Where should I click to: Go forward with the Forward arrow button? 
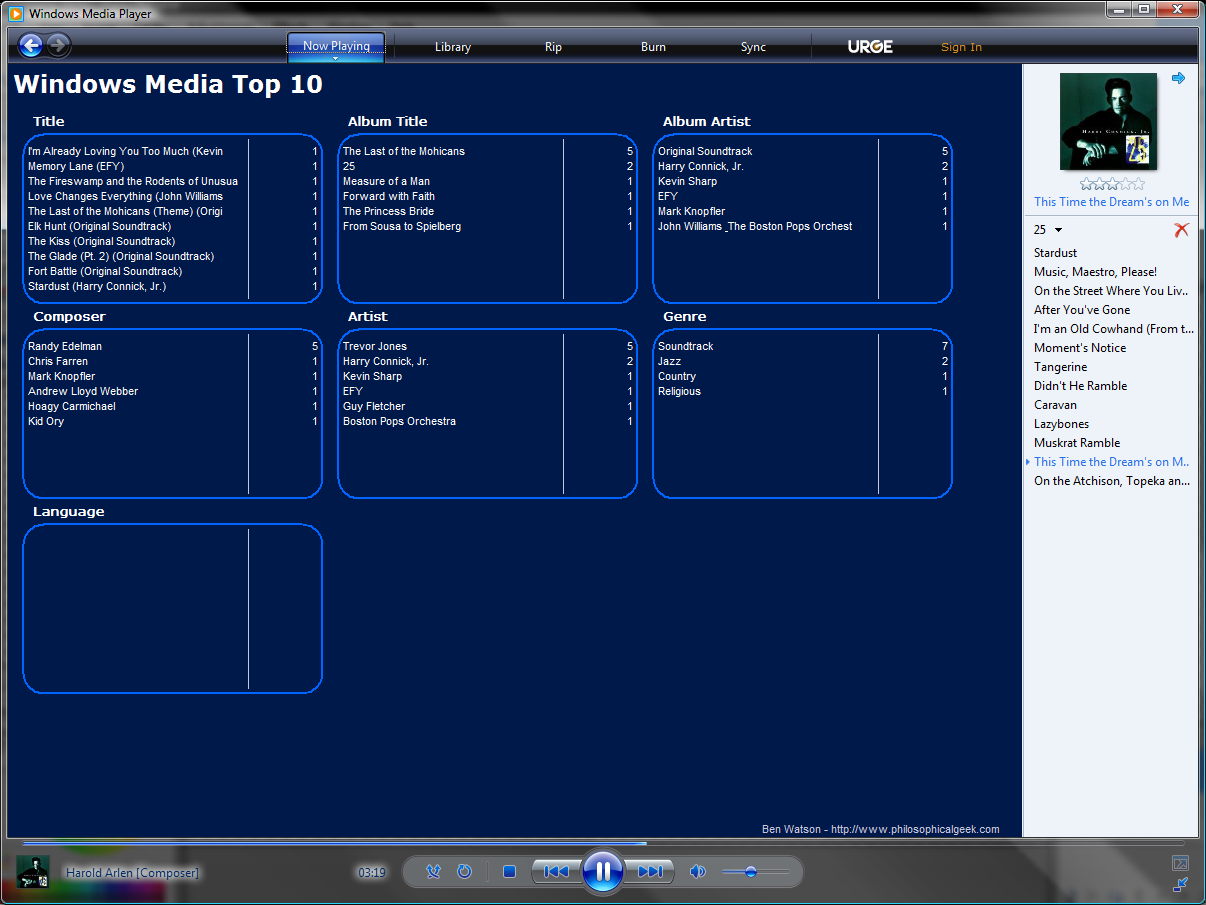coord(58,45)
